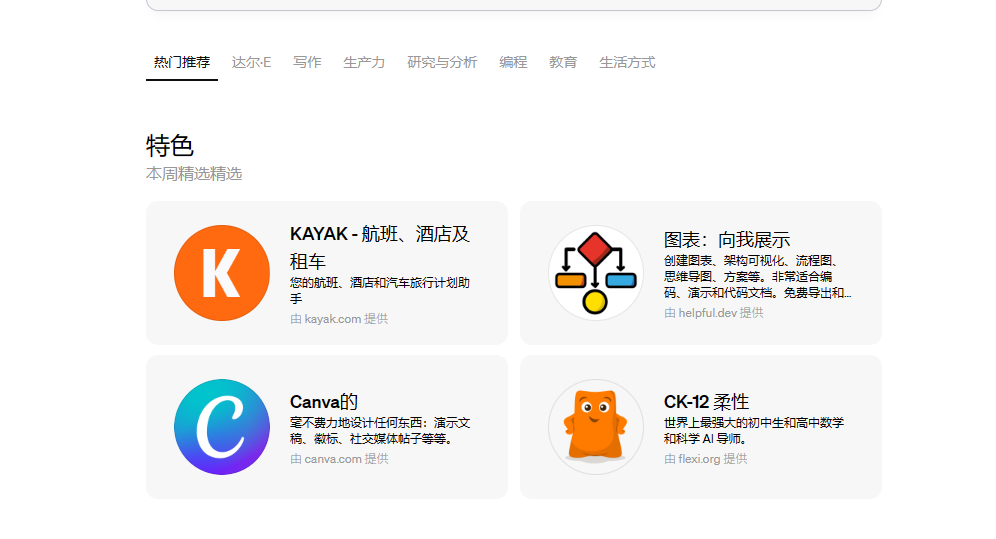
Task: Click the orange Flexi mascot icon
Action: click(596, 427)
